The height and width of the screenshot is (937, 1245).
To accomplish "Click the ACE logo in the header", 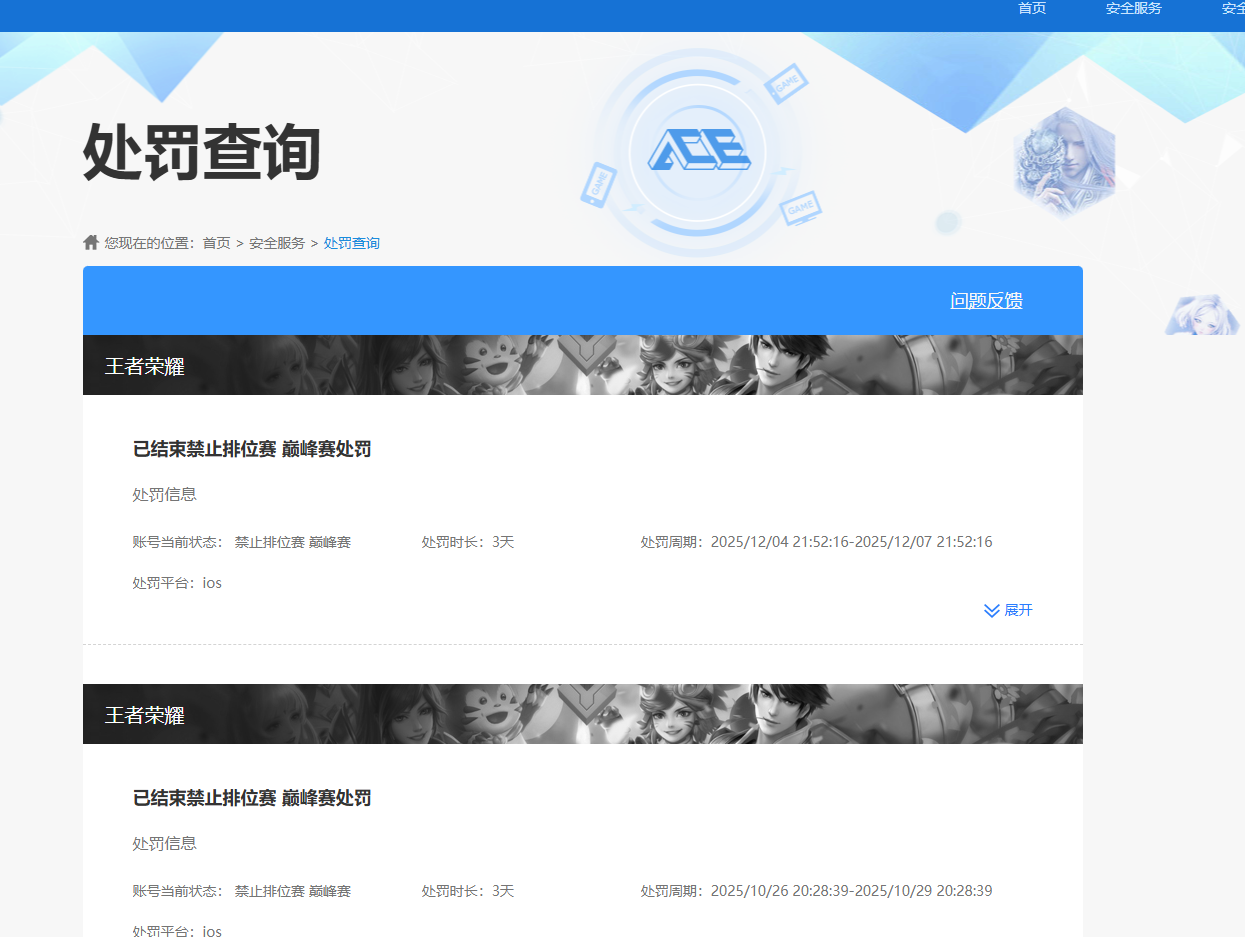I will (x=698, y=151).
